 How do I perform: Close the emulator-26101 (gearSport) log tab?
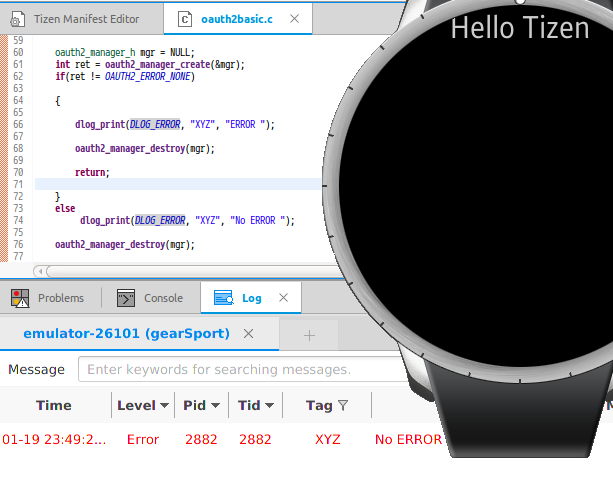[248, 334]
